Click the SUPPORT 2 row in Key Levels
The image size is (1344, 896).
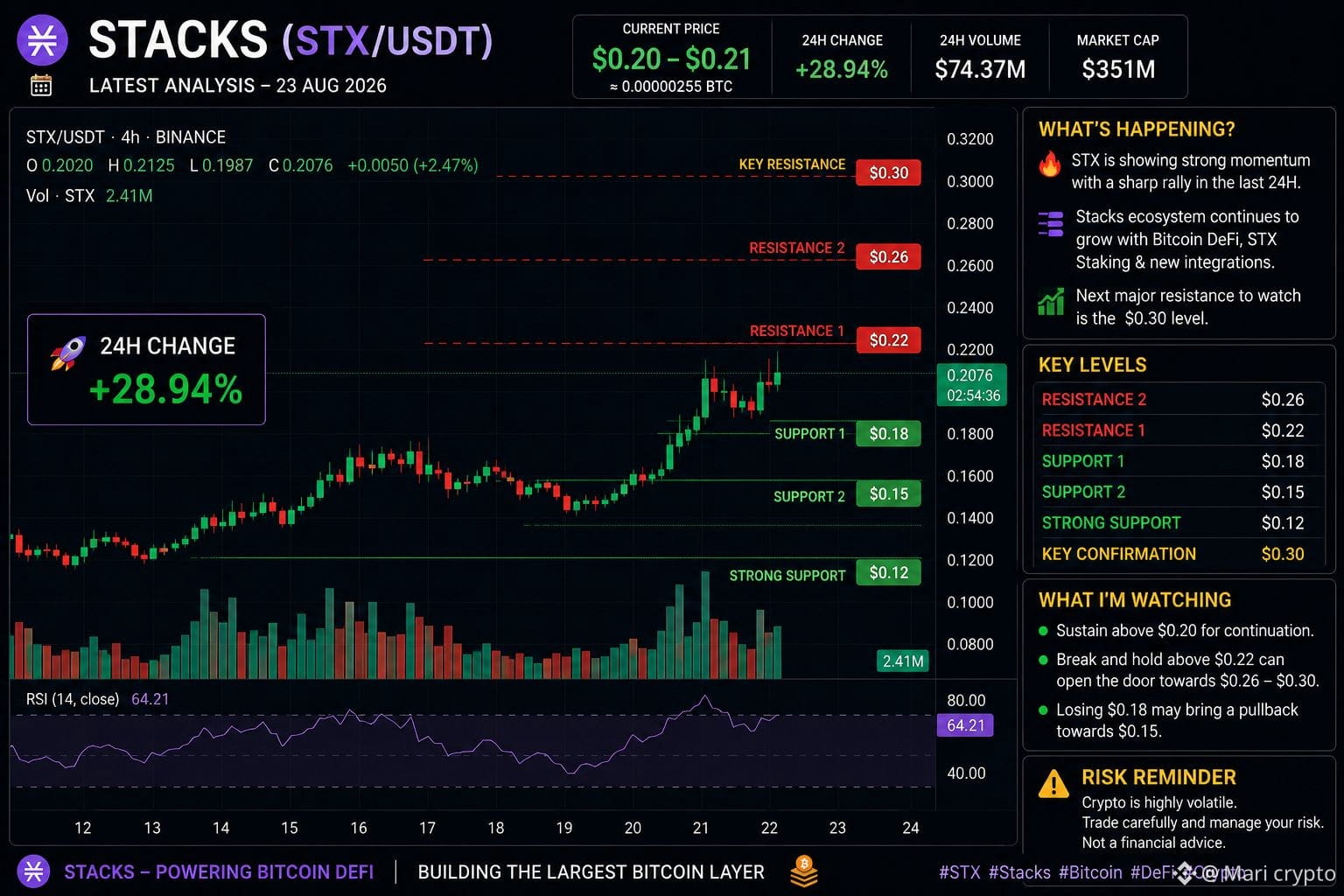[1178, 493]
